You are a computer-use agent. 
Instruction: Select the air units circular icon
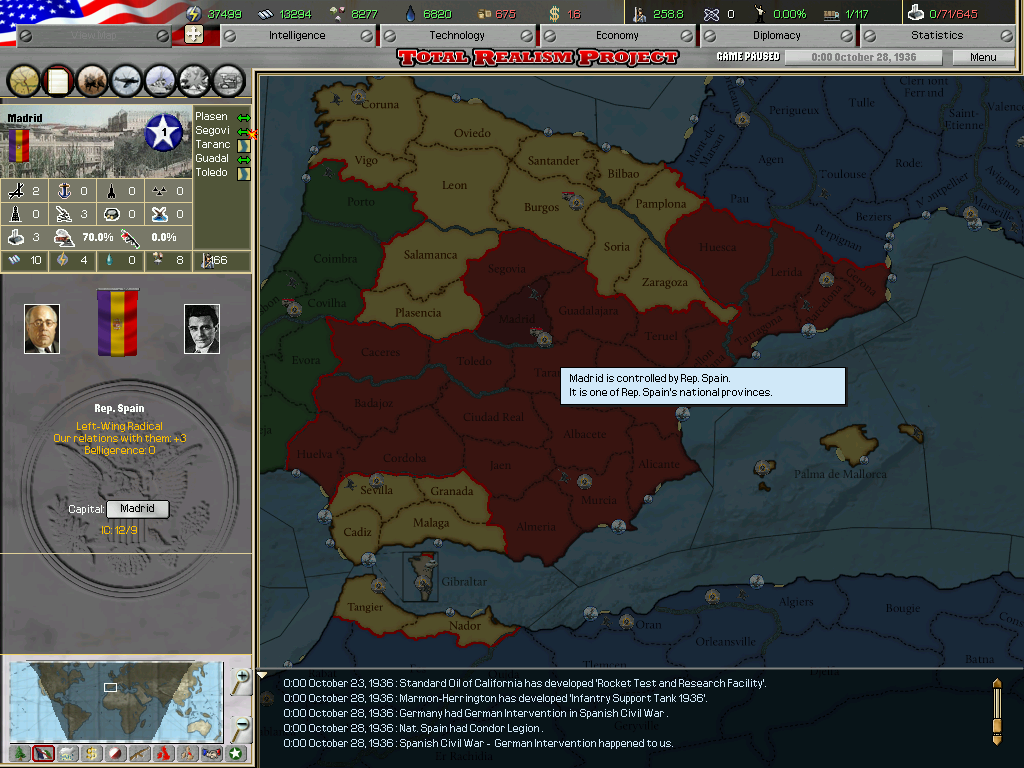(x=126, y=80)
